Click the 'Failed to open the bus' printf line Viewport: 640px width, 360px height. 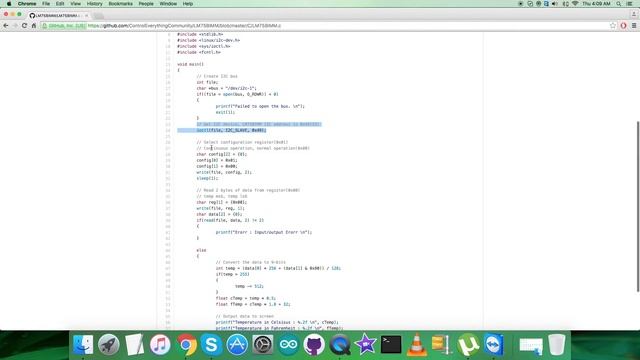[260, 106]
